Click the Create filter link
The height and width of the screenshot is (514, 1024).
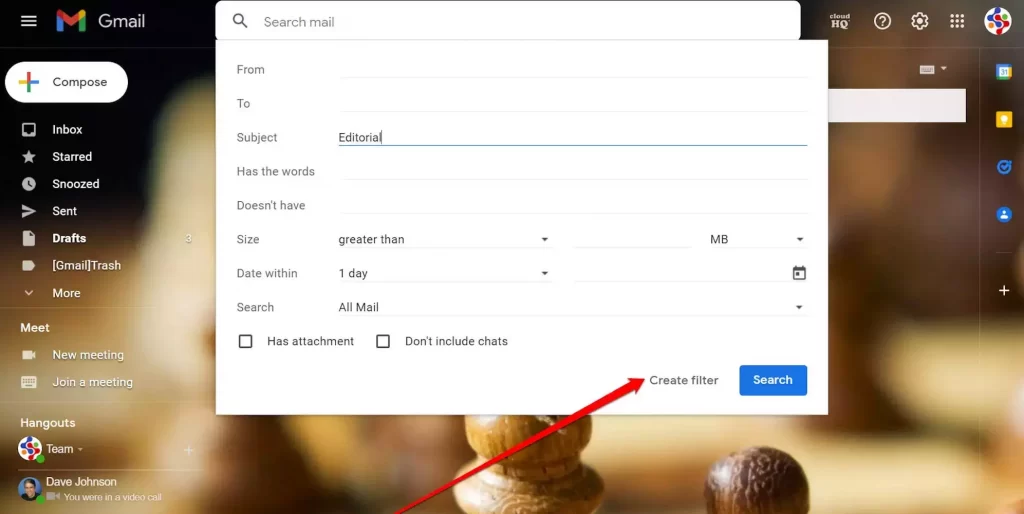click(x=684, y=380)
